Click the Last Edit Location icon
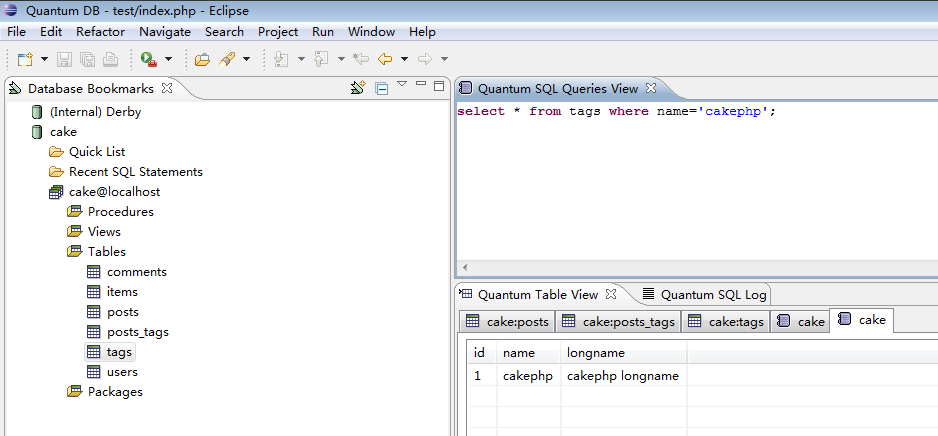 361,60
